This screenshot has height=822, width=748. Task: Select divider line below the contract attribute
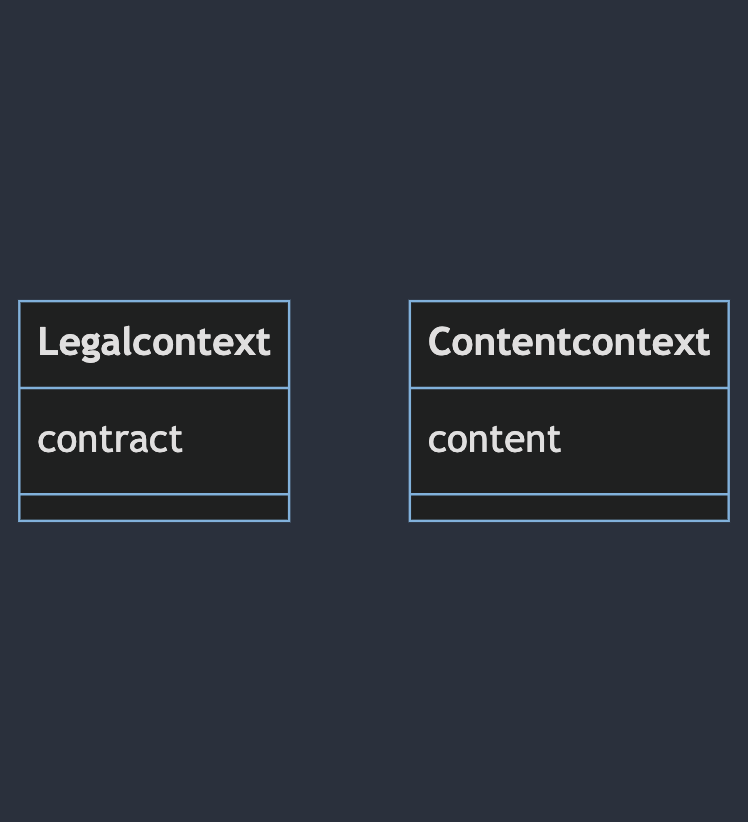[154, 494]
